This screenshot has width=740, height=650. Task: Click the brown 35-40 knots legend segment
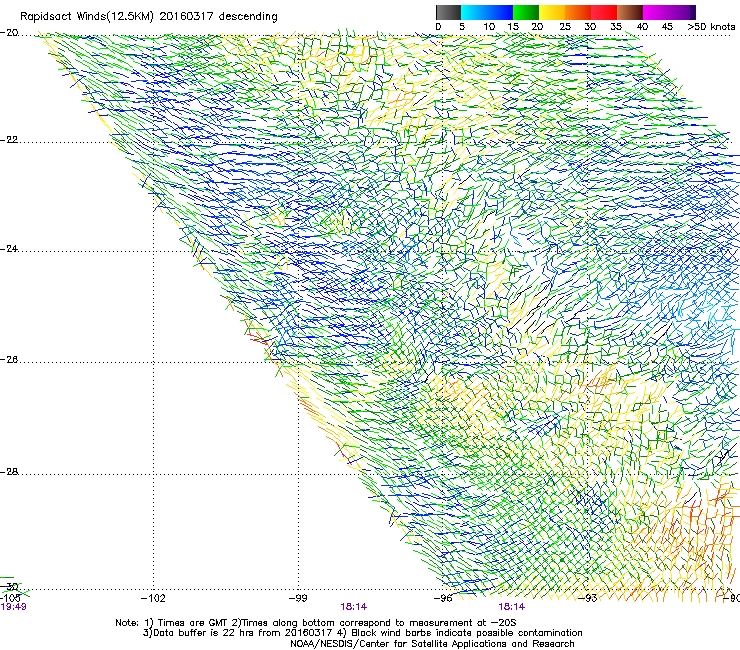[630, 12]
